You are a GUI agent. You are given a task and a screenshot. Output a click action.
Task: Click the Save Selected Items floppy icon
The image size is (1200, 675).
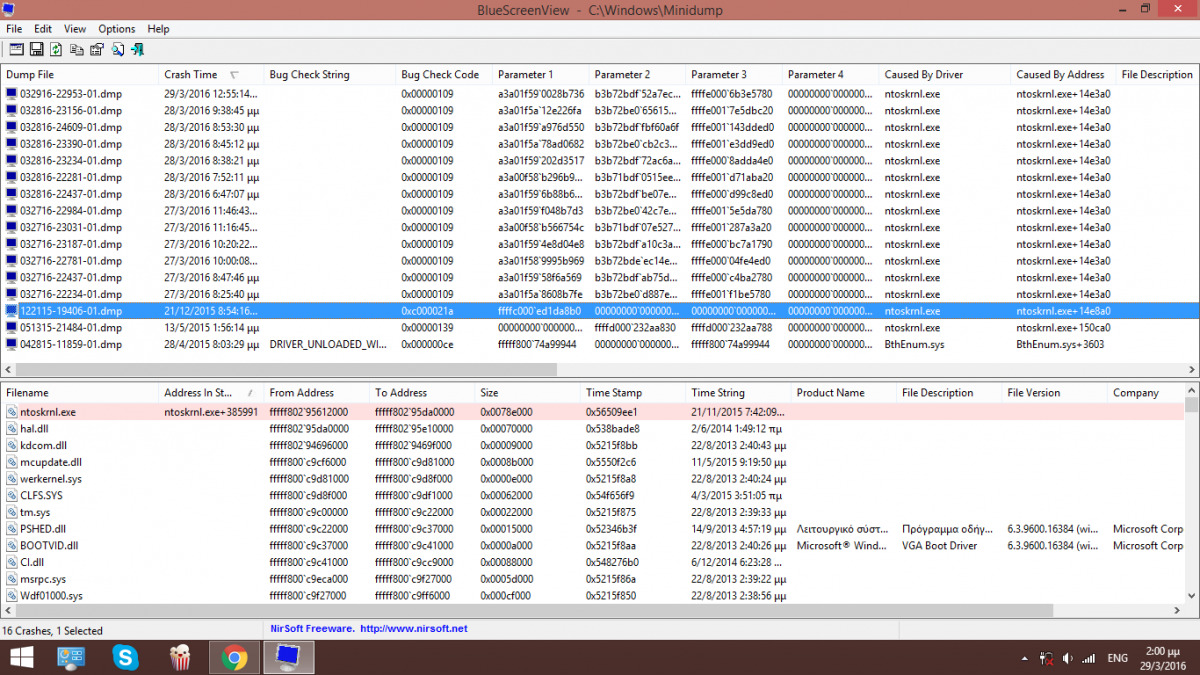point(36,49)
